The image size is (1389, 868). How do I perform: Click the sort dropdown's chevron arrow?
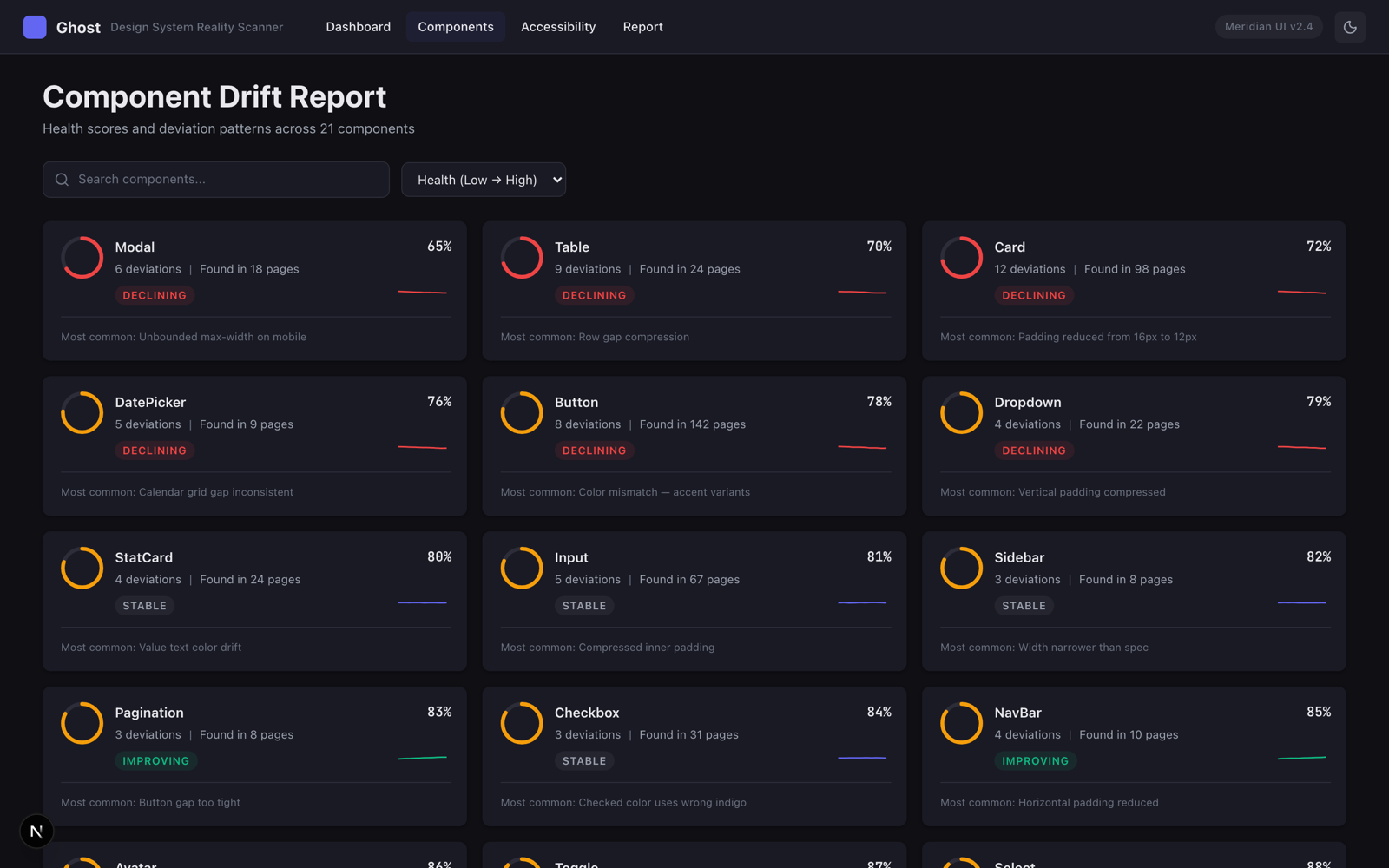pyautogui.click(x=556, y=180)
